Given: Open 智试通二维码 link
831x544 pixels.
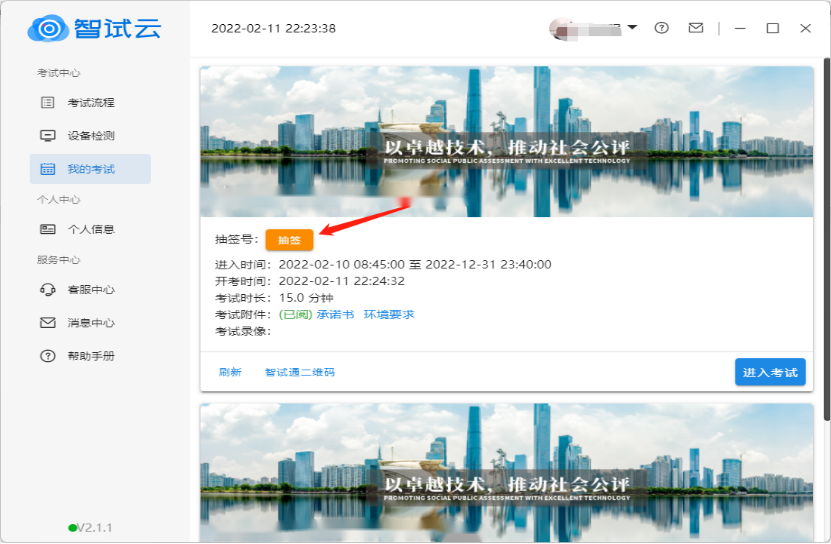Looking at the screenshot, I should 300,372.
